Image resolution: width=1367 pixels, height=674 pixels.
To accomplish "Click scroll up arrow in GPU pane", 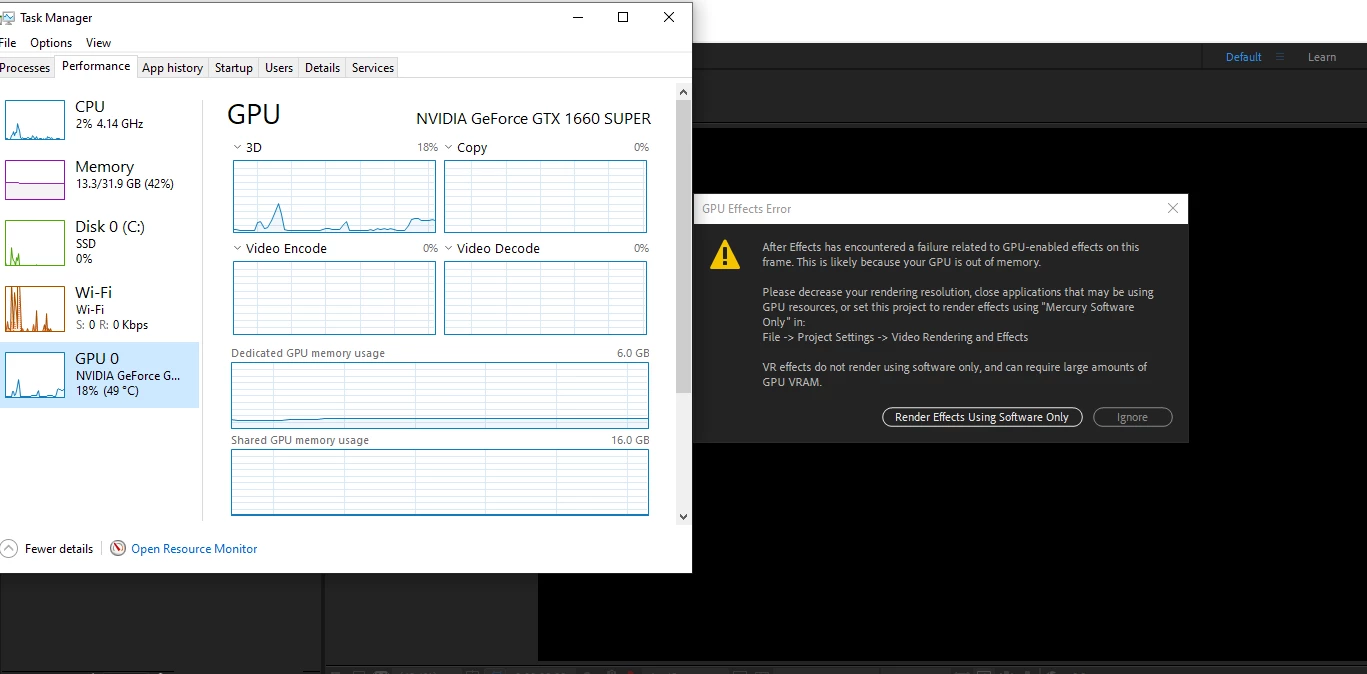I will point(684,91).
